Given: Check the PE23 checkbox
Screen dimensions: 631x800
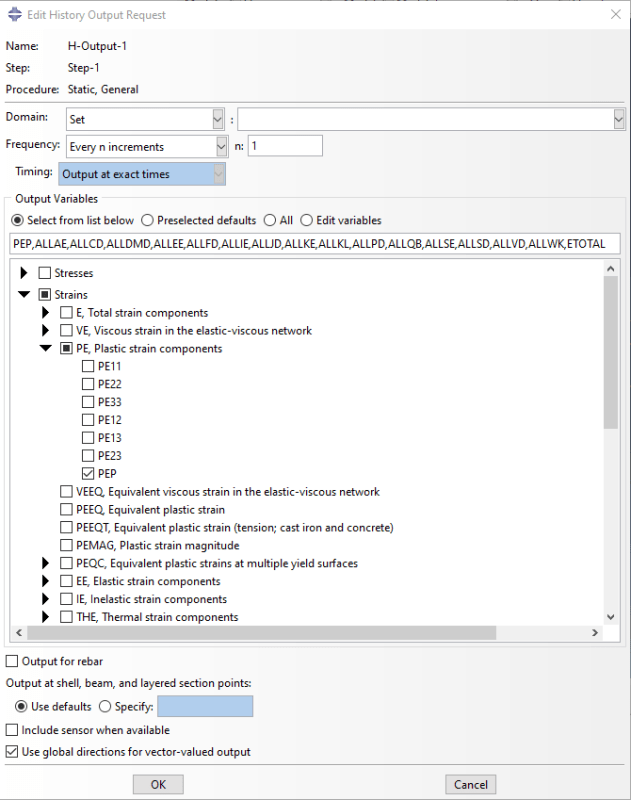Looking at the screenshot, I should [88, 455].
